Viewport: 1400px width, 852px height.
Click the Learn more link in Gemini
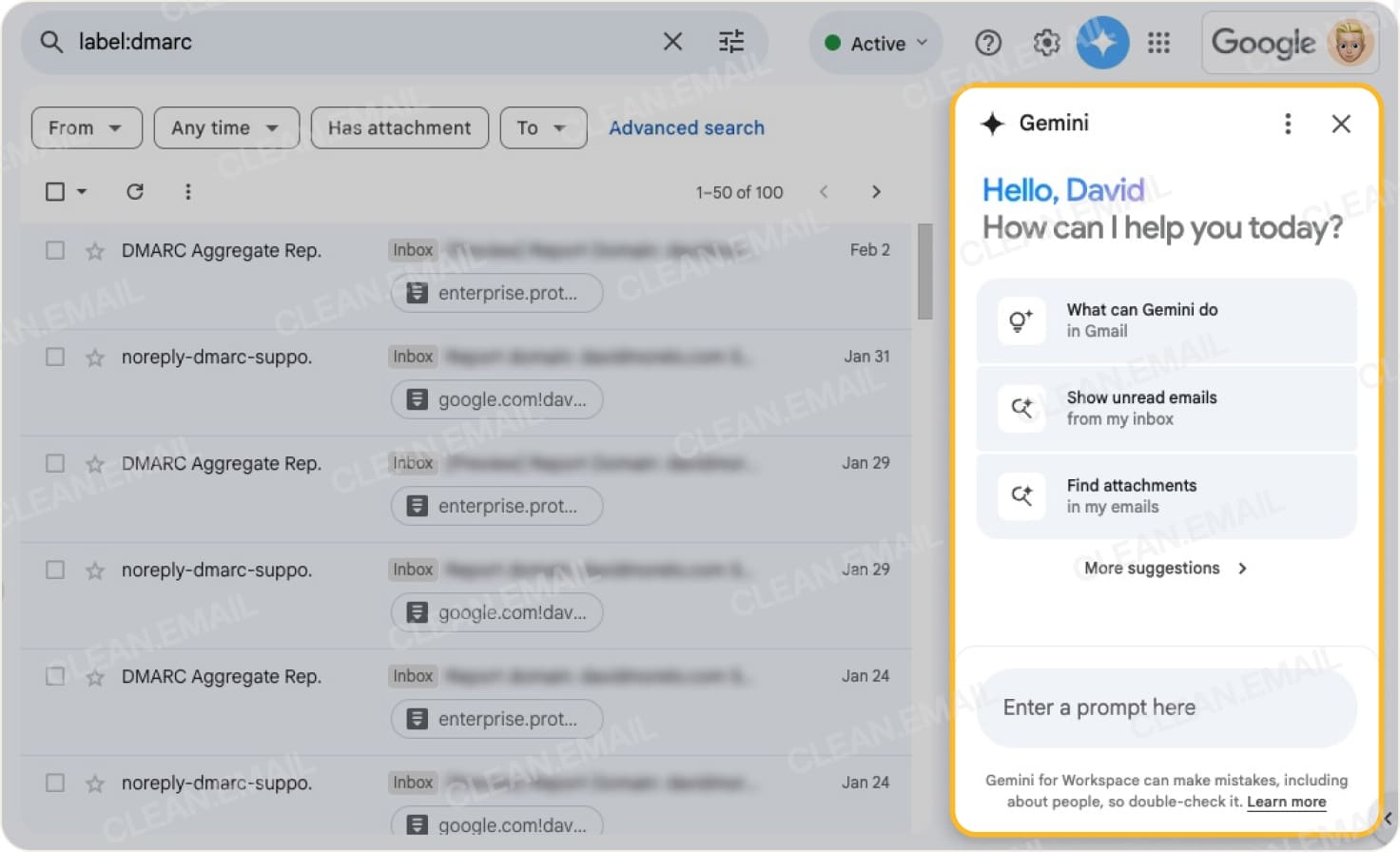pyautogui.click(x=1286, y=802)
